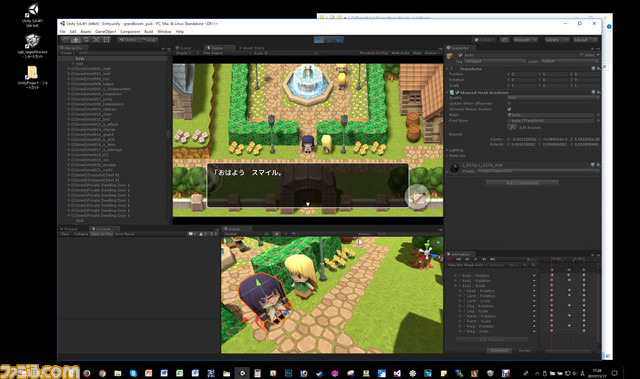
Task: Open Visual Studio from the taskbar
Action: tap(397, 373)
